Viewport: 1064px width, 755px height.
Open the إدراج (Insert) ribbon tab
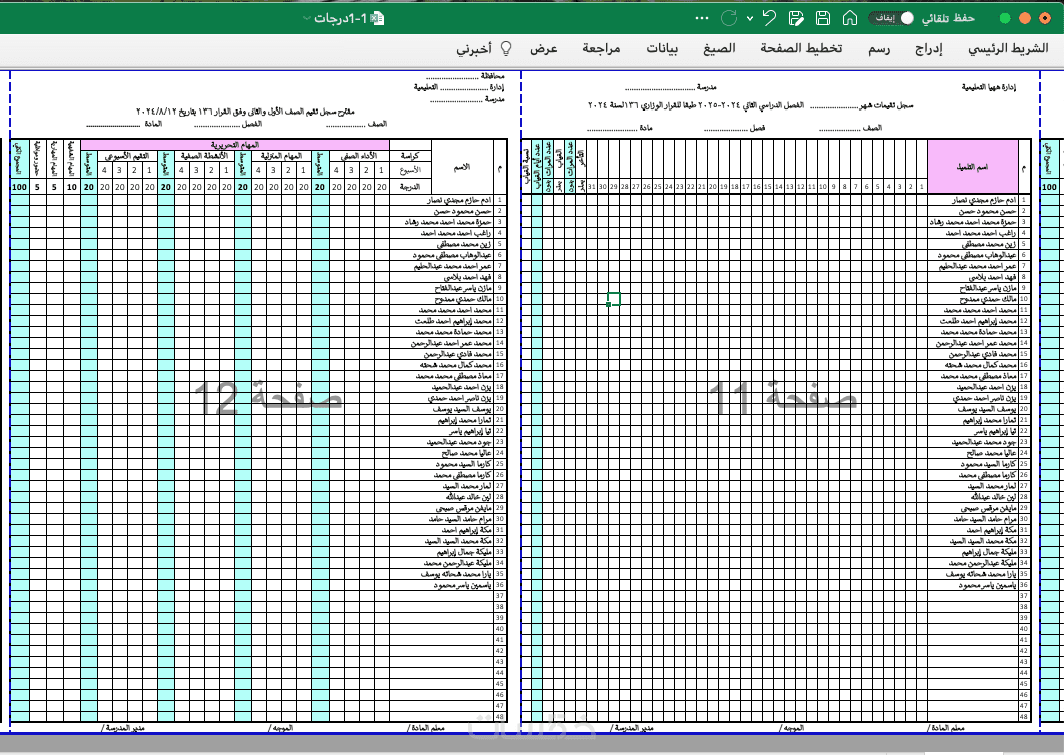929,48
